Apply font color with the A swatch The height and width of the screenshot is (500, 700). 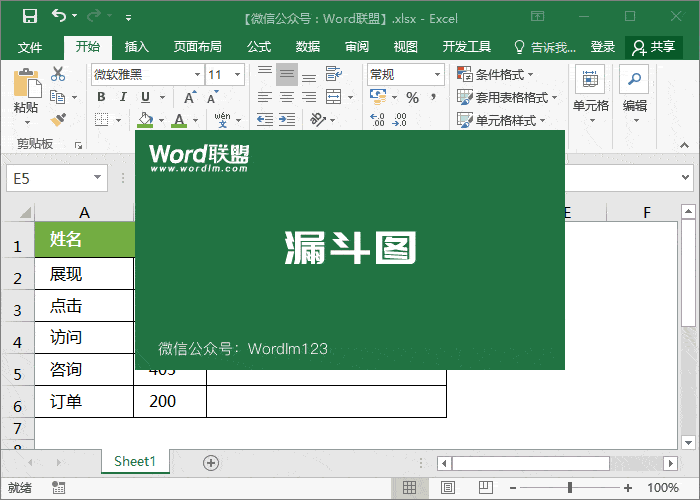click(x=179, y=120)
